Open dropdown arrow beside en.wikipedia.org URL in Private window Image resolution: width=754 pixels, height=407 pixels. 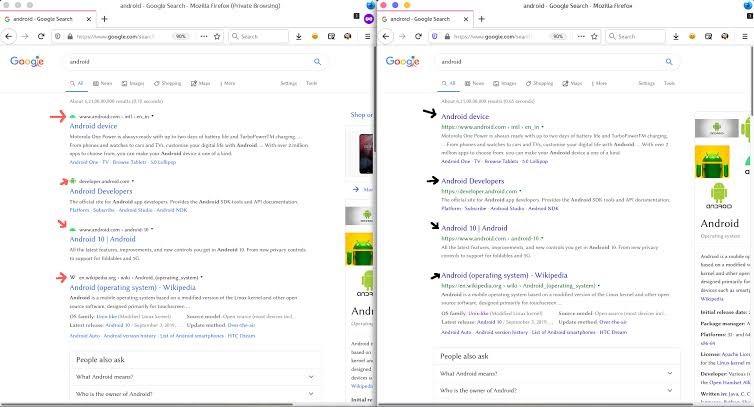[201, 278]
